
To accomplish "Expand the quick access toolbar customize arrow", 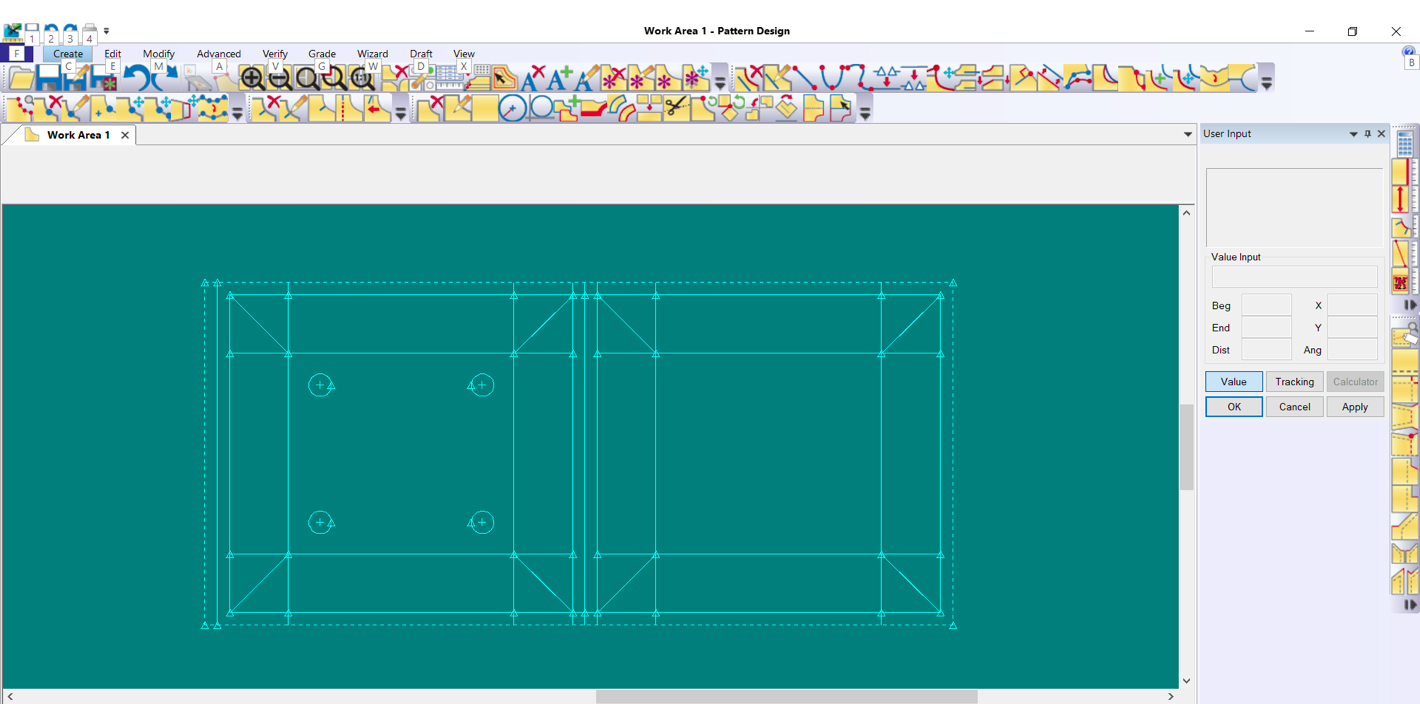I will coord(107,31).
